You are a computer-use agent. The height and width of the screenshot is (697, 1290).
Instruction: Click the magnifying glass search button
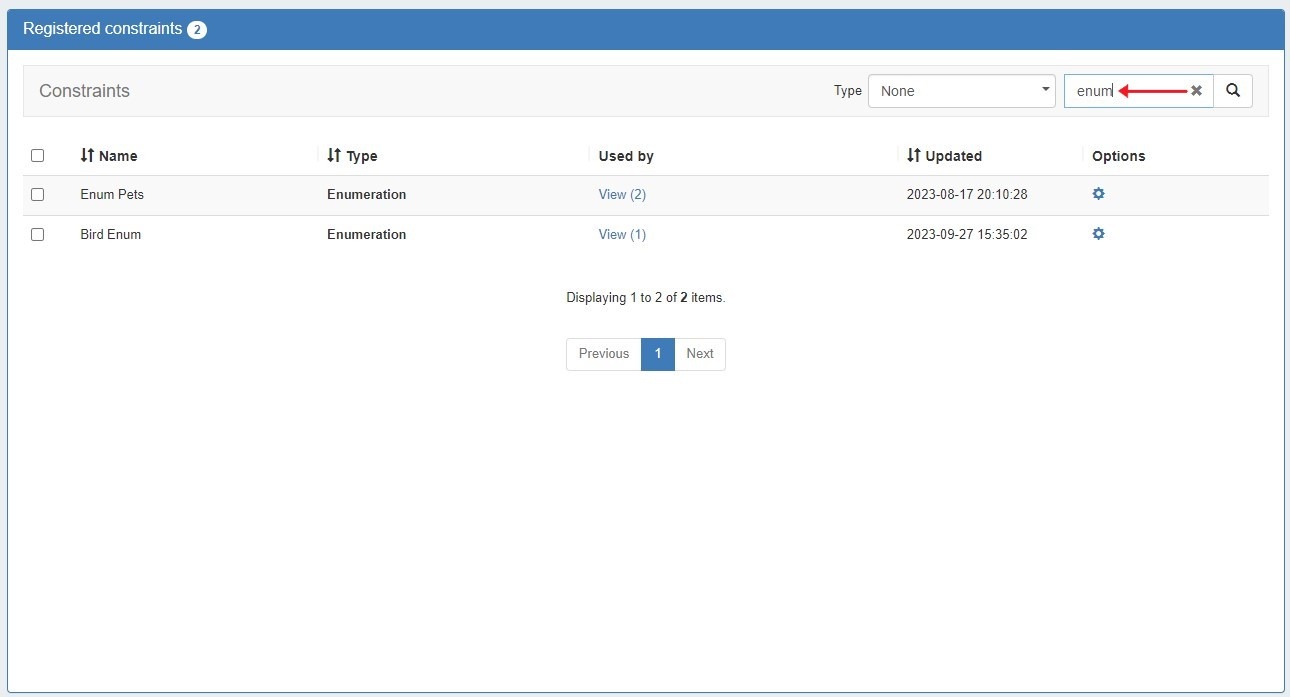(1233, 91)
